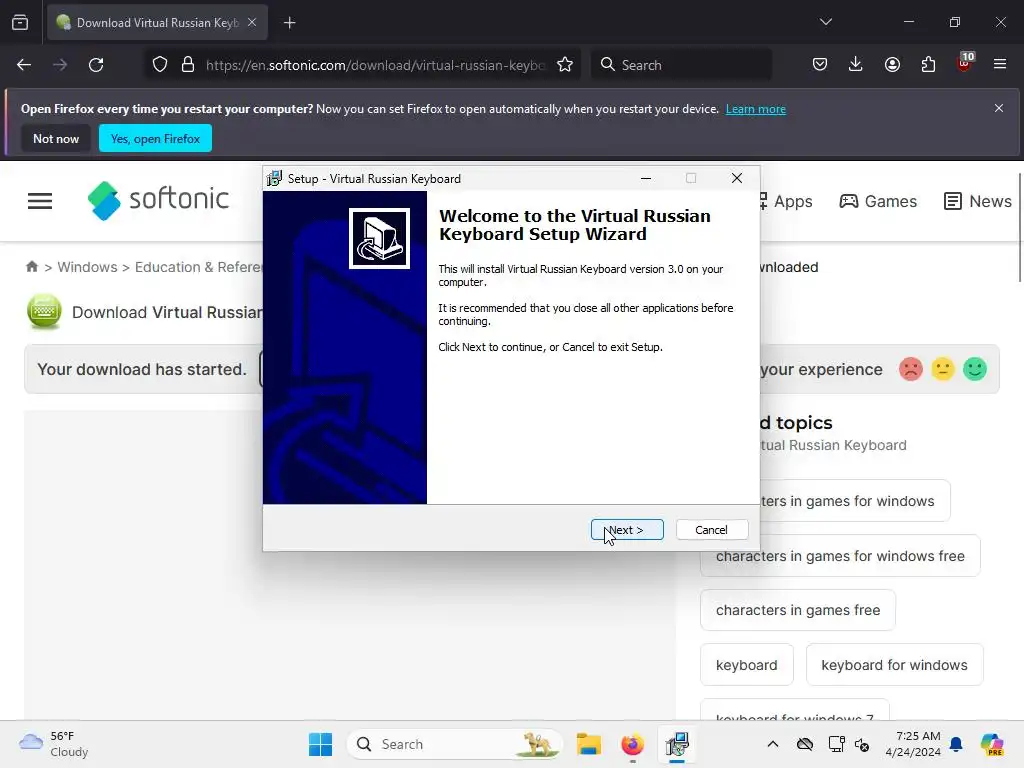Open the Firefox account icon
Screen dimensions: 1024x768
pos(892,65)
